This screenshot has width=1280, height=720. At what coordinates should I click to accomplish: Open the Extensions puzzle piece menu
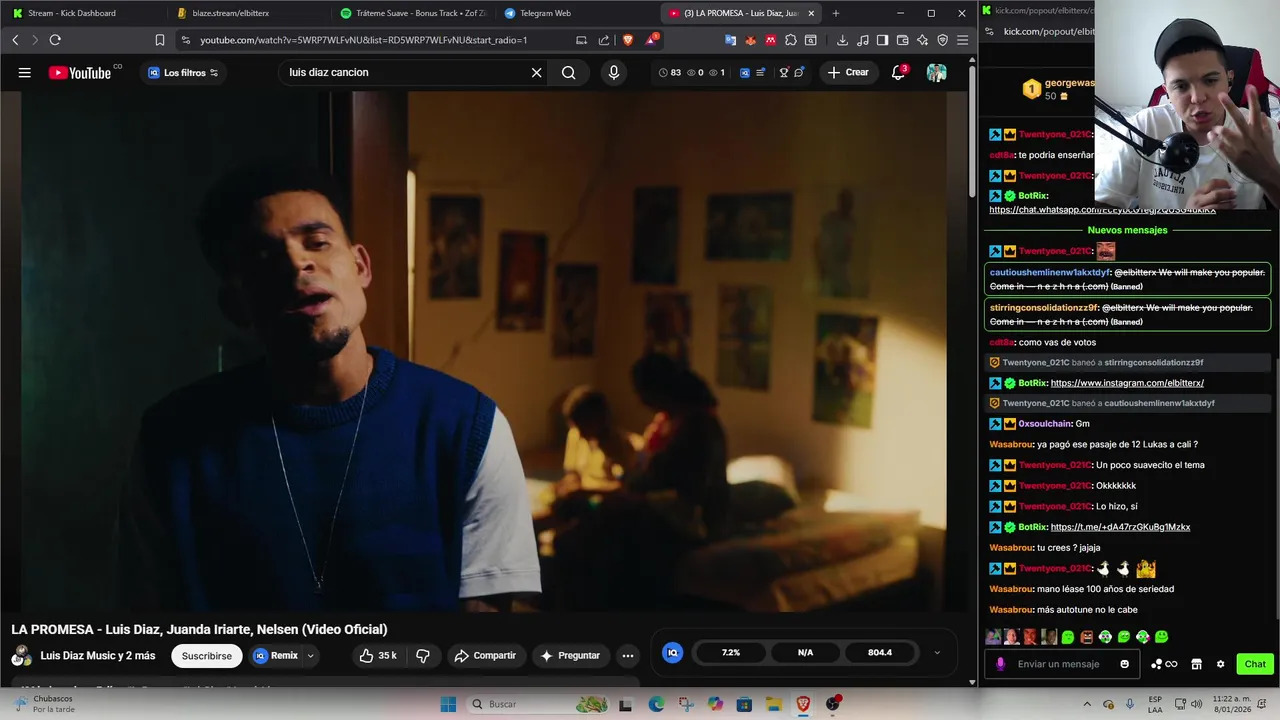[x=791, y=40]
